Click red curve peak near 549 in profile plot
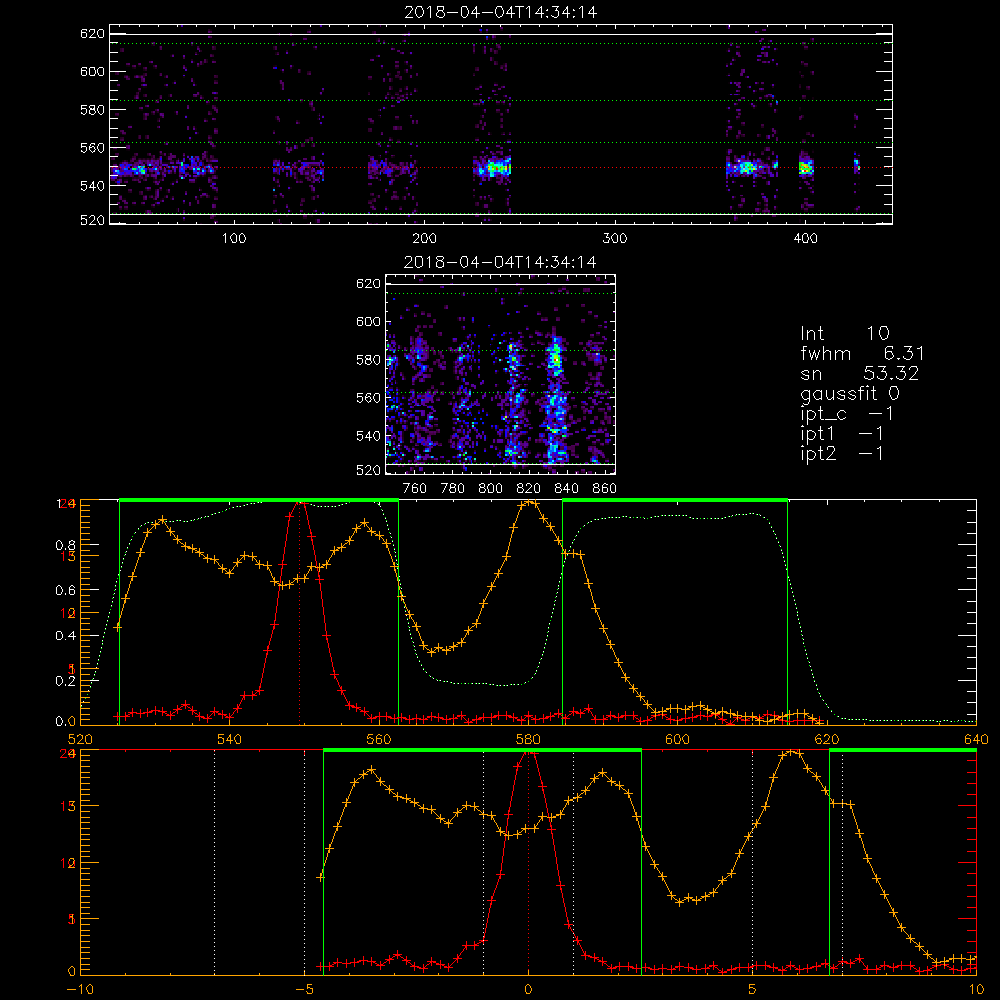The width and height of the screenshot is (1000, 1000). coord(300,504)
